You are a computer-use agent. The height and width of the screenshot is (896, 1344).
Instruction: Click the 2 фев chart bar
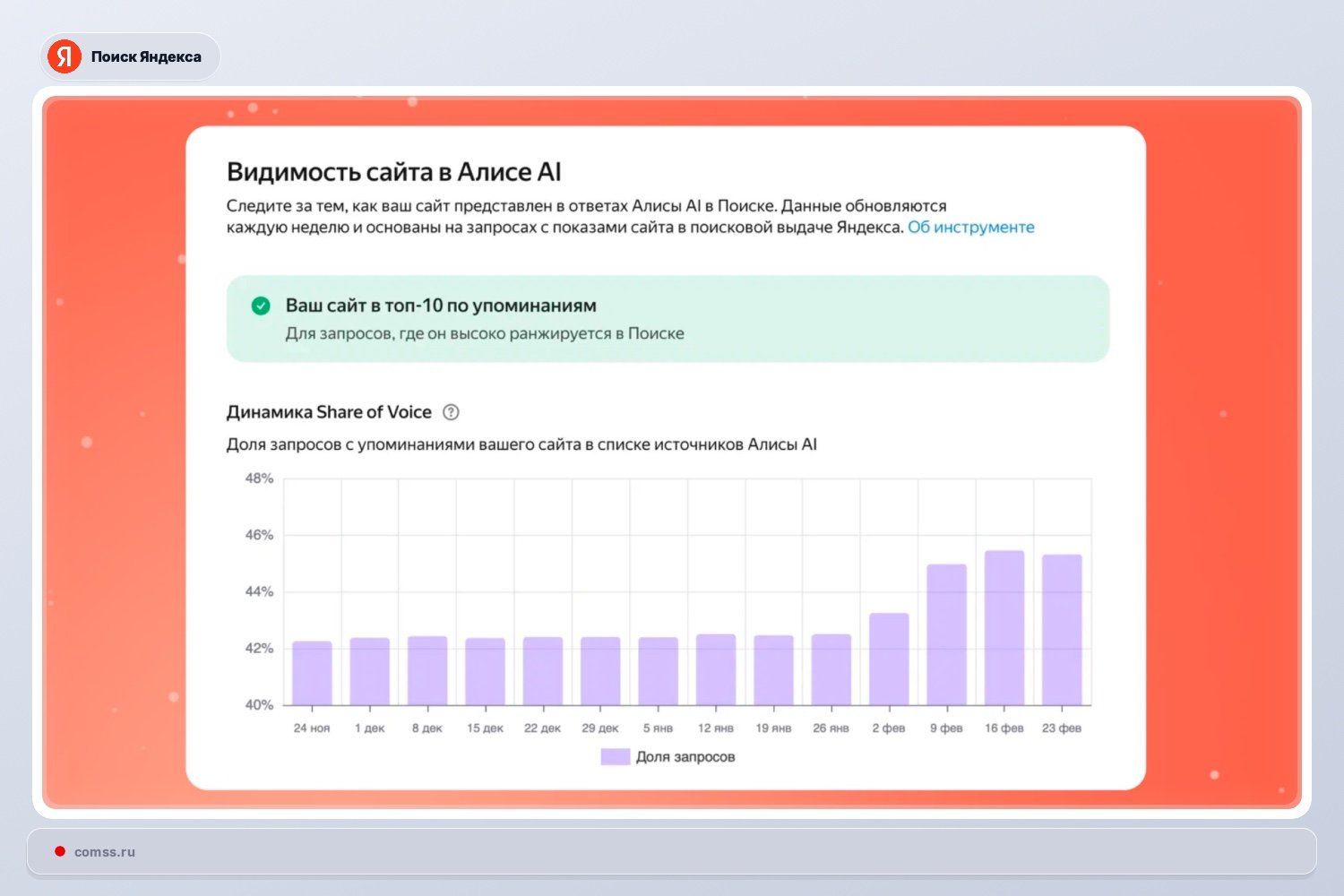coord(889,659)
